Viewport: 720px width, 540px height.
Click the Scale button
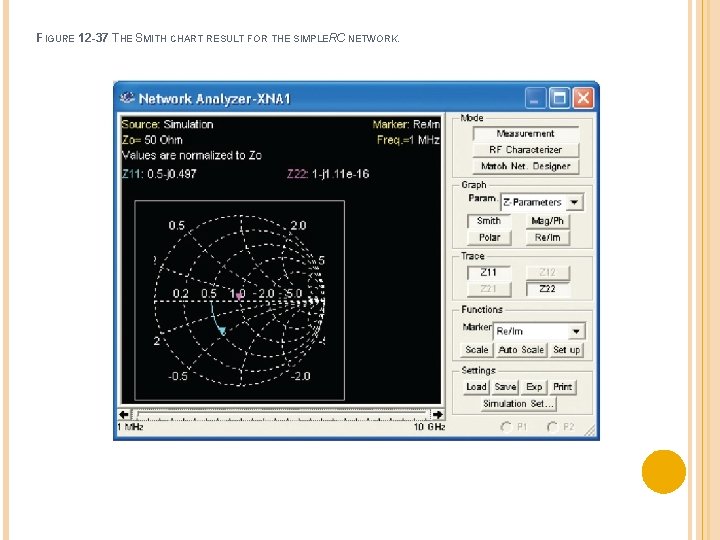coord(477,350)
